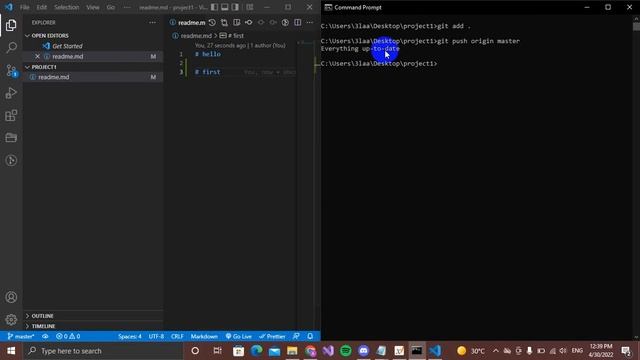Open the overflow menu ellipsis in menu bar

pyautogui.click(x=127, y=7)
